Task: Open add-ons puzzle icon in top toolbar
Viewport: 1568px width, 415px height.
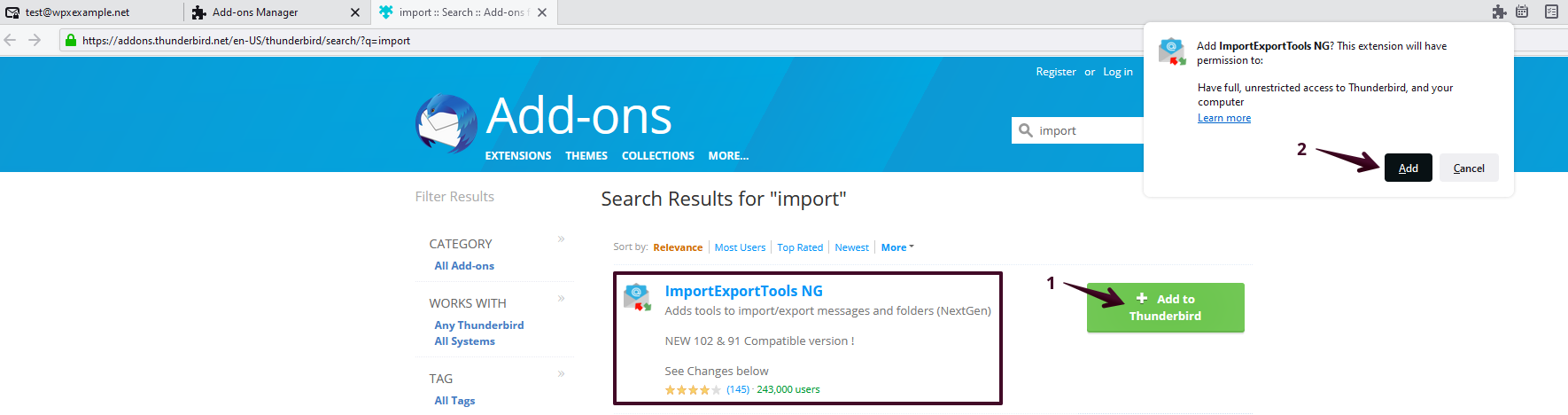Action: tap(1499, 12)
